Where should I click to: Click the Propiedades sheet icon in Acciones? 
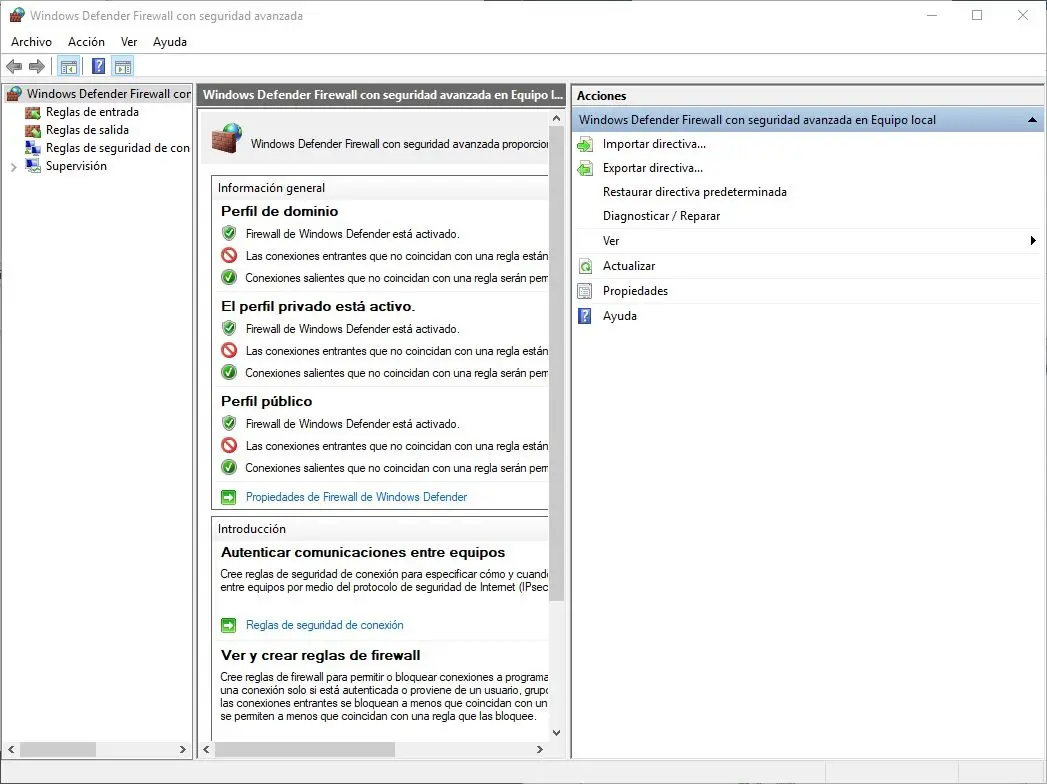point(585,291)
